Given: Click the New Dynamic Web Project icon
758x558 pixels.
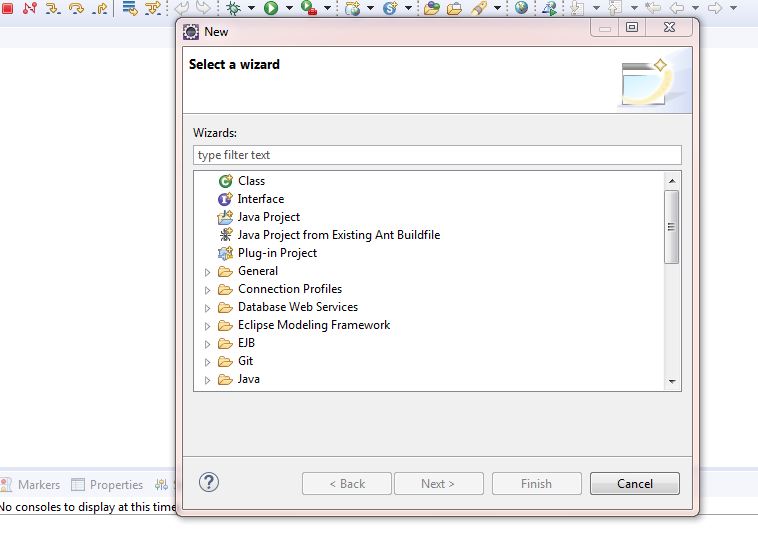Looking at the screenshot, I should point(353,8).
